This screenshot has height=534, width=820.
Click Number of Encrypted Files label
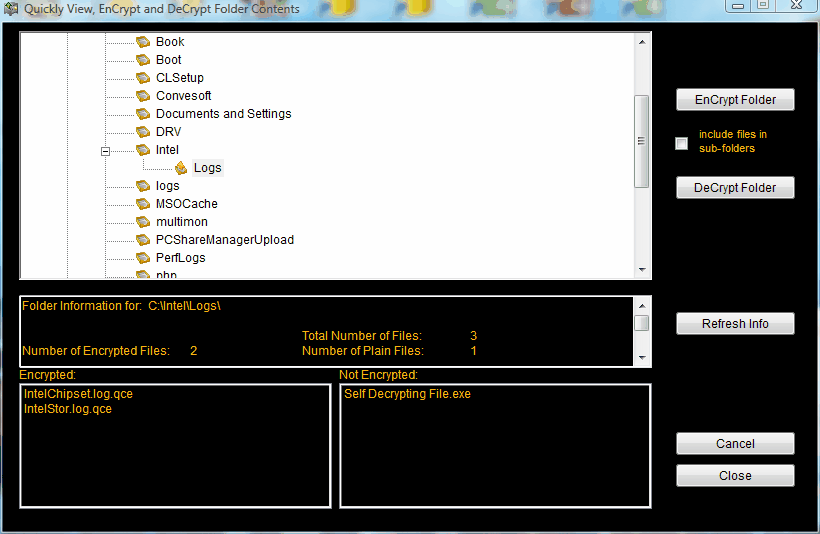96,351
